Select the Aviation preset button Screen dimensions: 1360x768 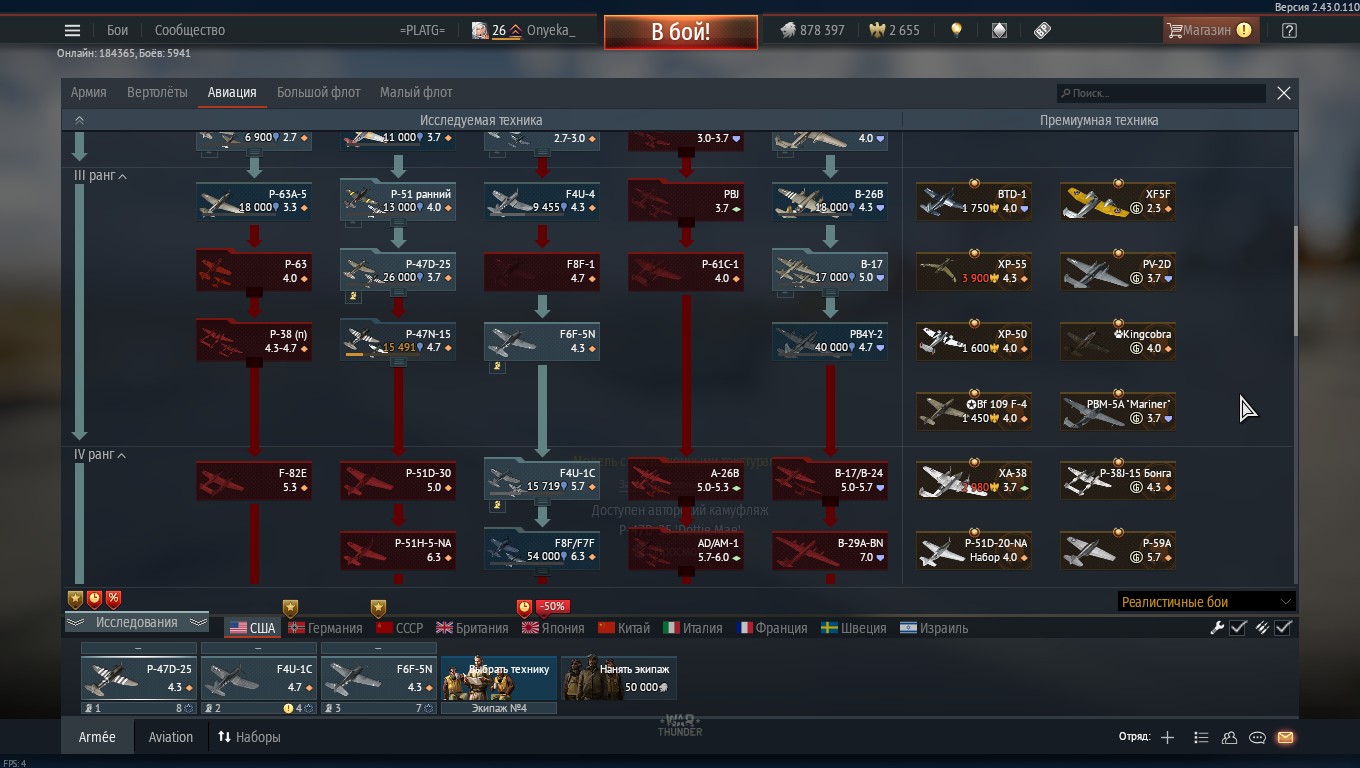(x=171, y=737)
